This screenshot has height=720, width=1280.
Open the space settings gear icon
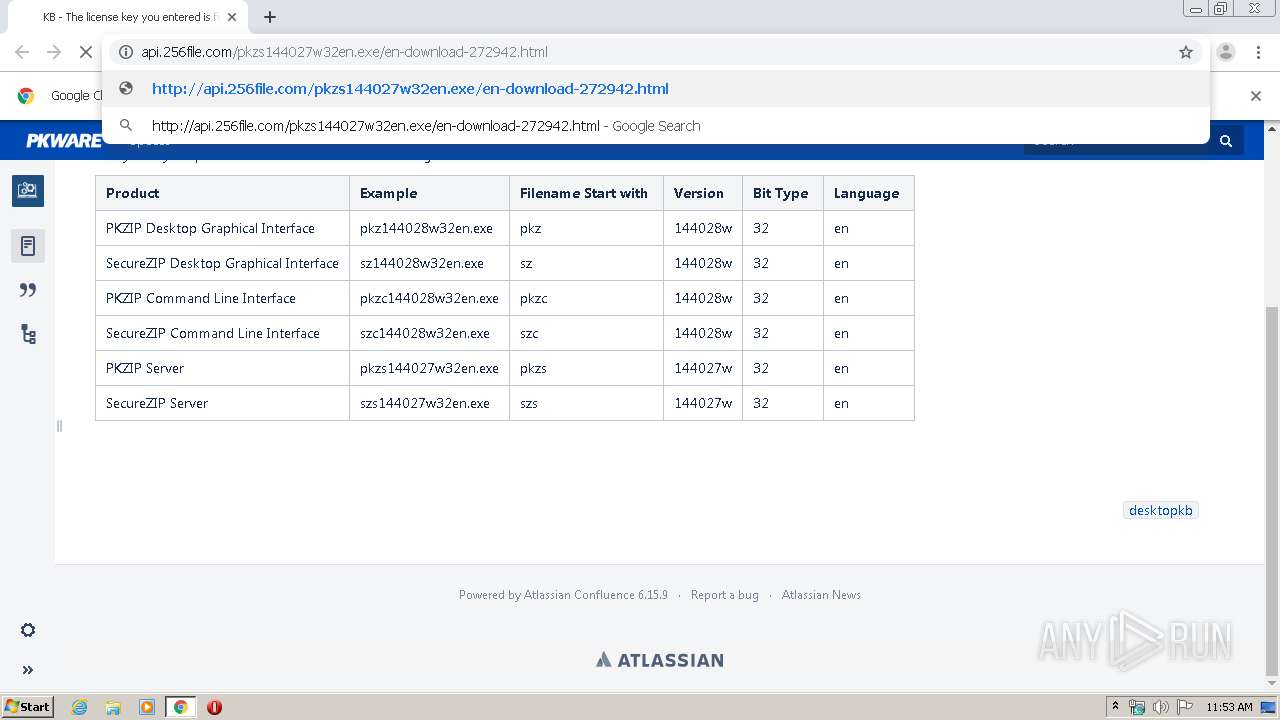(28, 630)
